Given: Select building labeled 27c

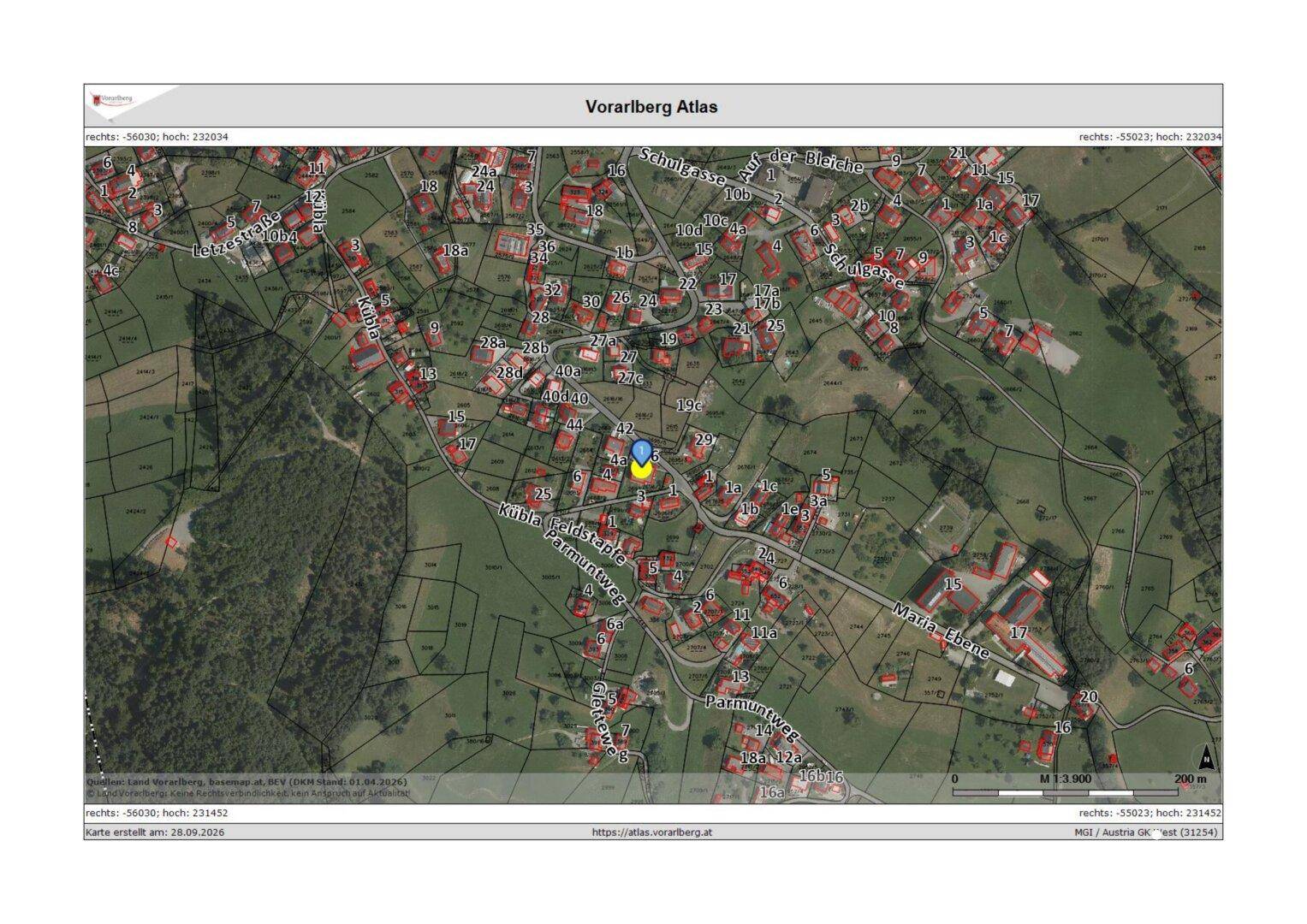Looking at the screenshot, I should pos(630,377).
